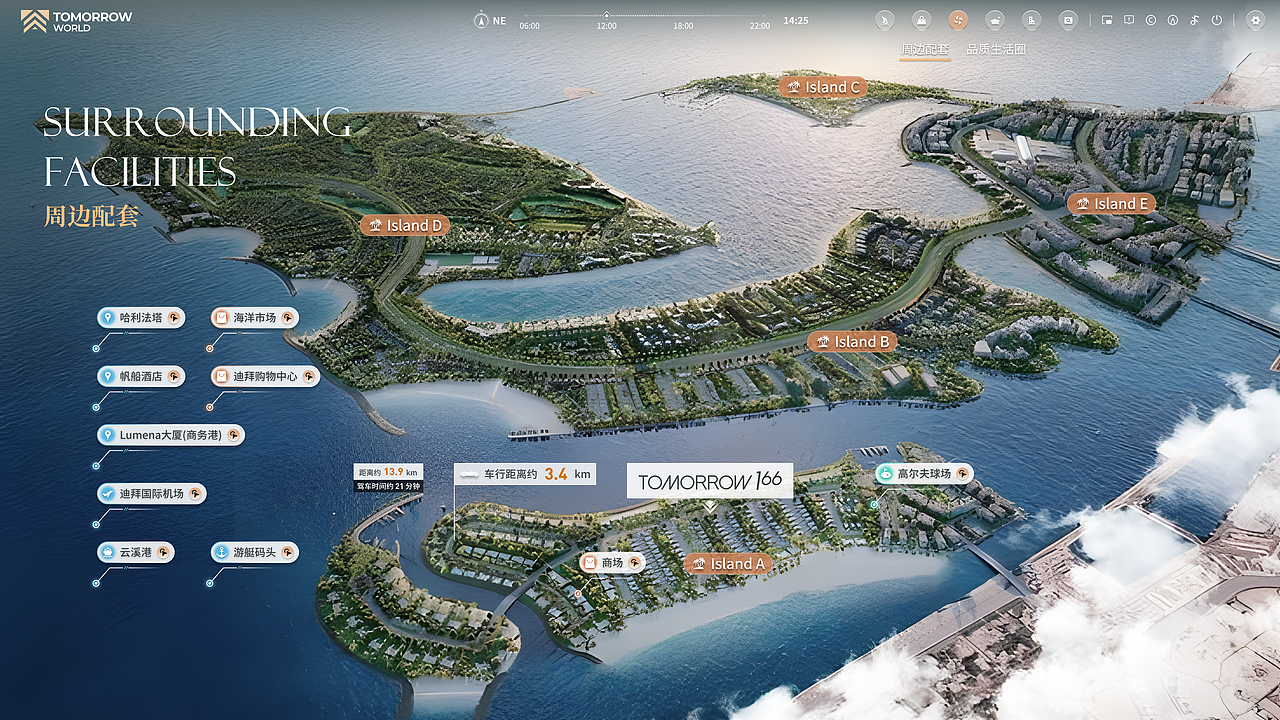The height and width of the screenshot is (720, 1280).
Task: Toggle the picture-in-picture icon
Action: click(1107, 20)
